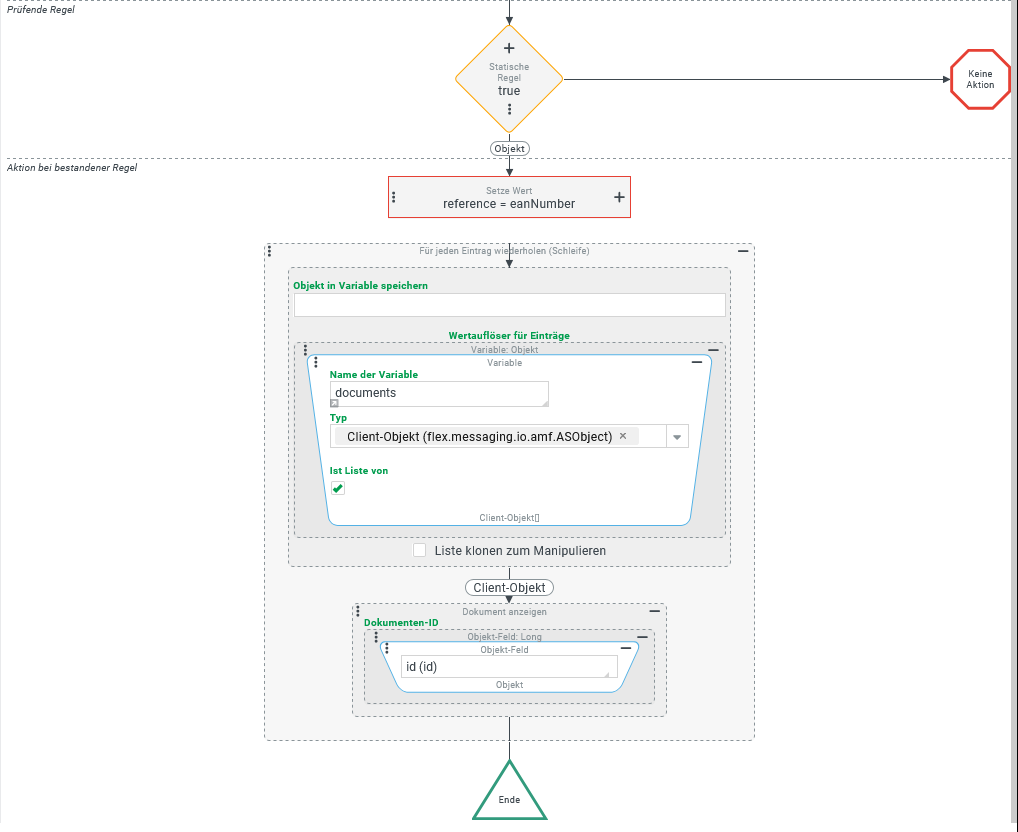Select the Ende triangle node
Image resolution: width=1018 pixels, height=832 pixels.
[509, 797]
